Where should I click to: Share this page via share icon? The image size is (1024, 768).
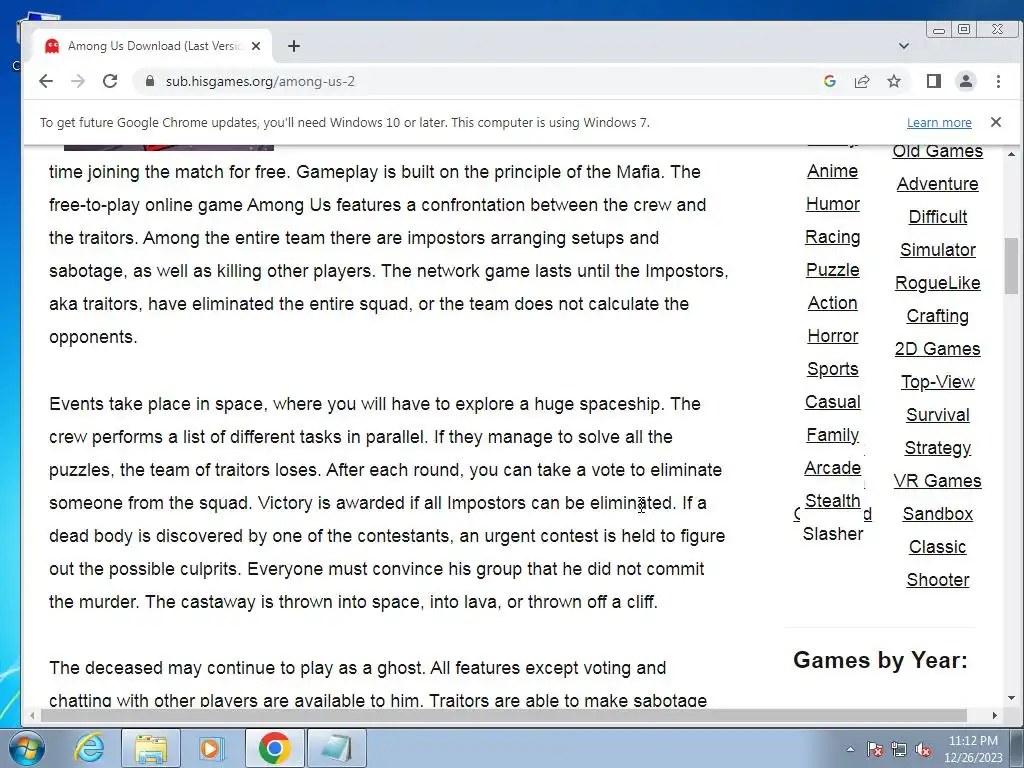pos(862,81)
